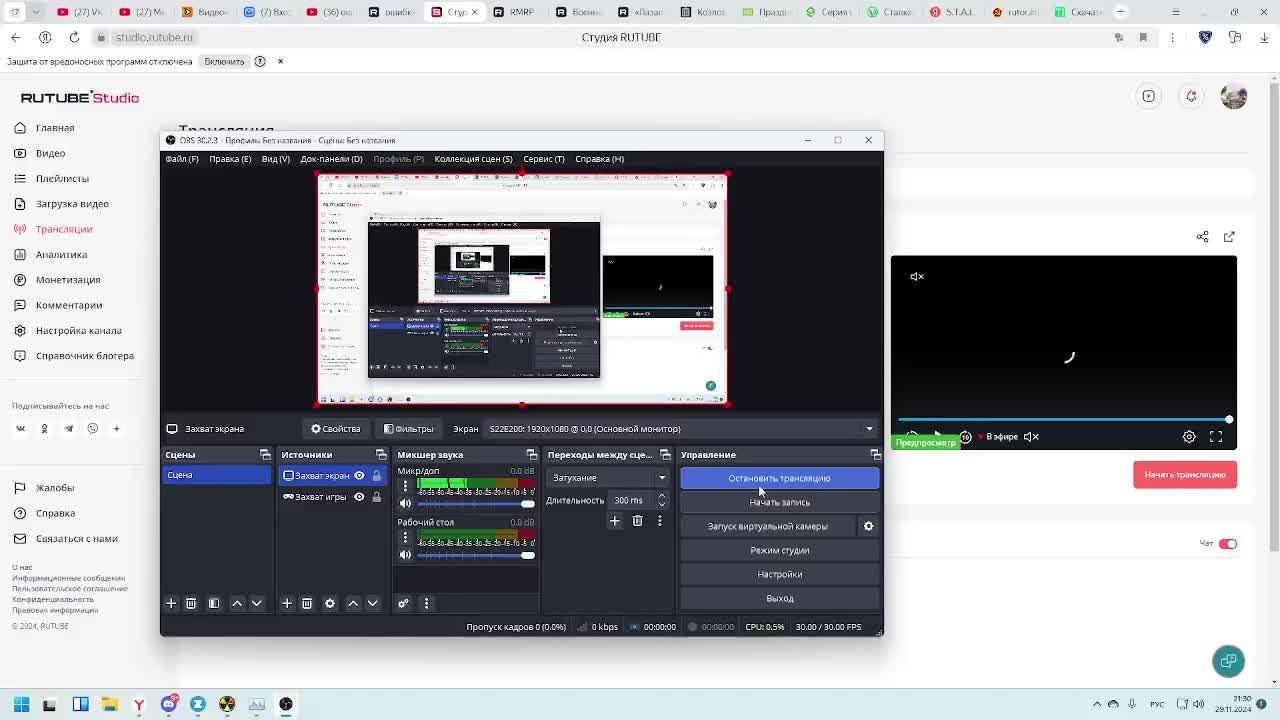Open properties gear for selected source
This screenshot has width=1280, height=720.
click(330, 603)
